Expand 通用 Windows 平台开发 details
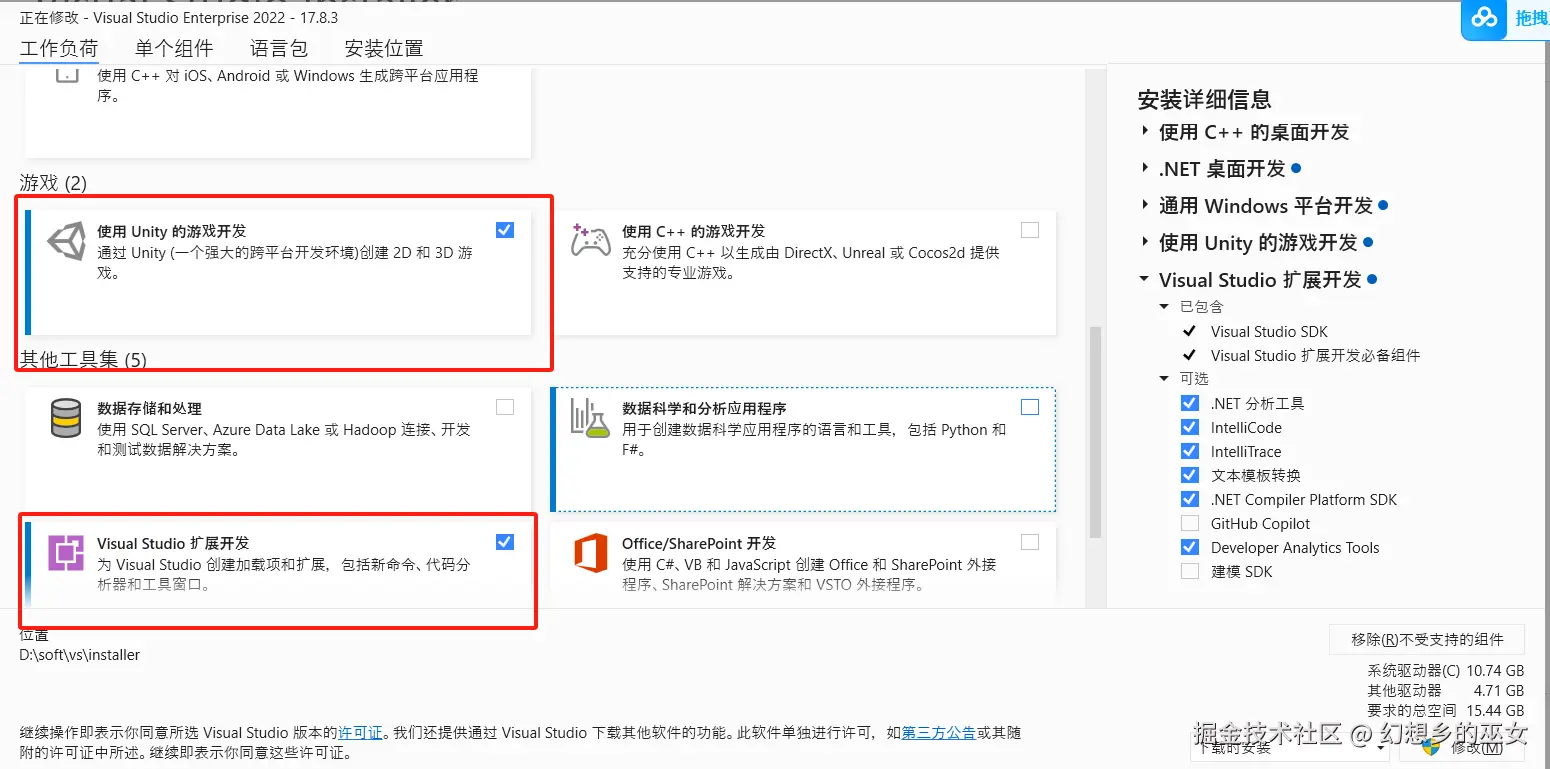 1145,205
